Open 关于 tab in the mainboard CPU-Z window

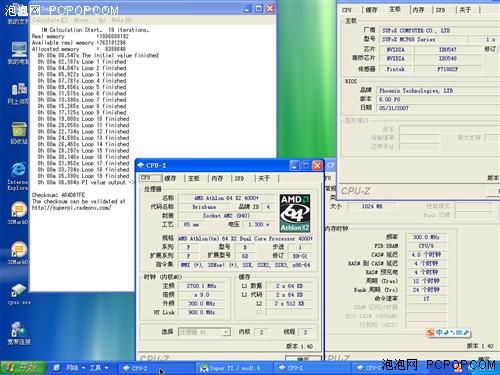coord(465,10)
